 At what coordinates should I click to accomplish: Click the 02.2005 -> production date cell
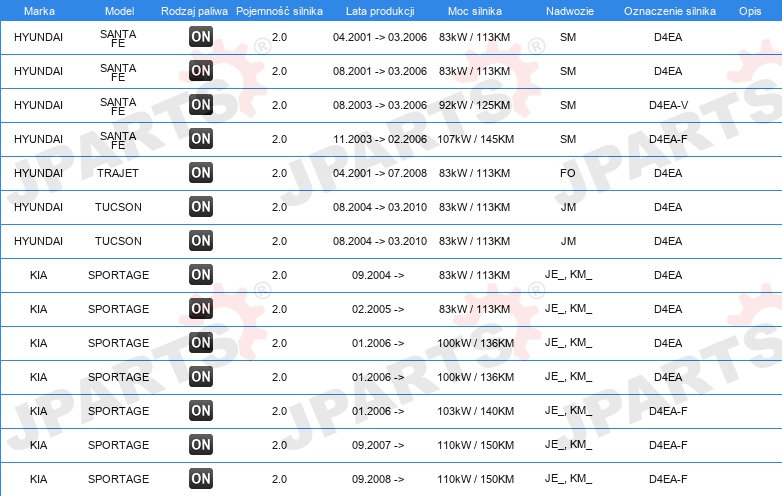point(378,309)
